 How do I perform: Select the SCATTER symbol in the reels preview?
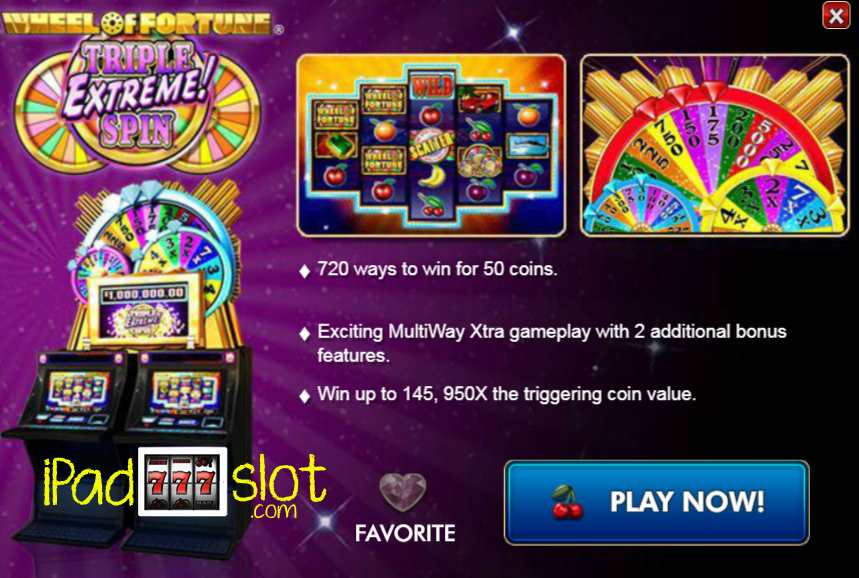pos(432,146)
